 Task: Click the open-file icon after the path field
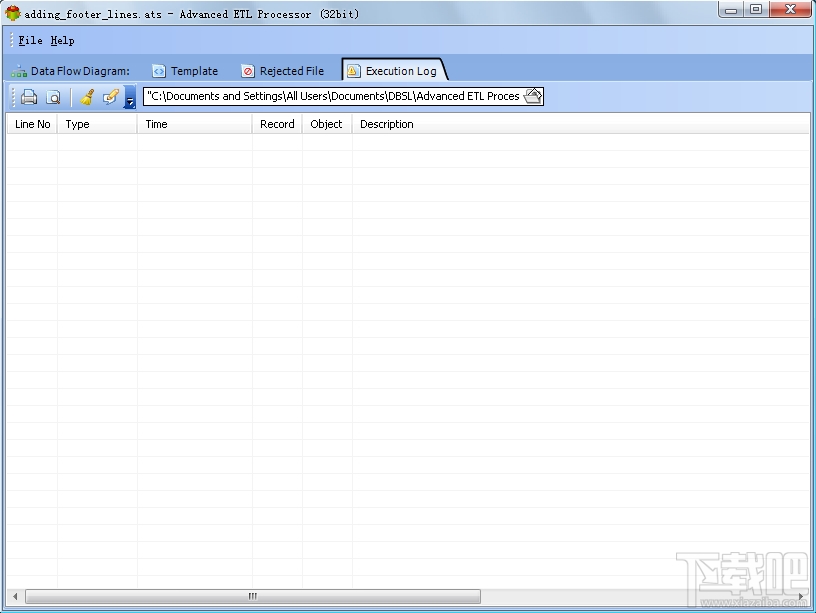point(532,95)
